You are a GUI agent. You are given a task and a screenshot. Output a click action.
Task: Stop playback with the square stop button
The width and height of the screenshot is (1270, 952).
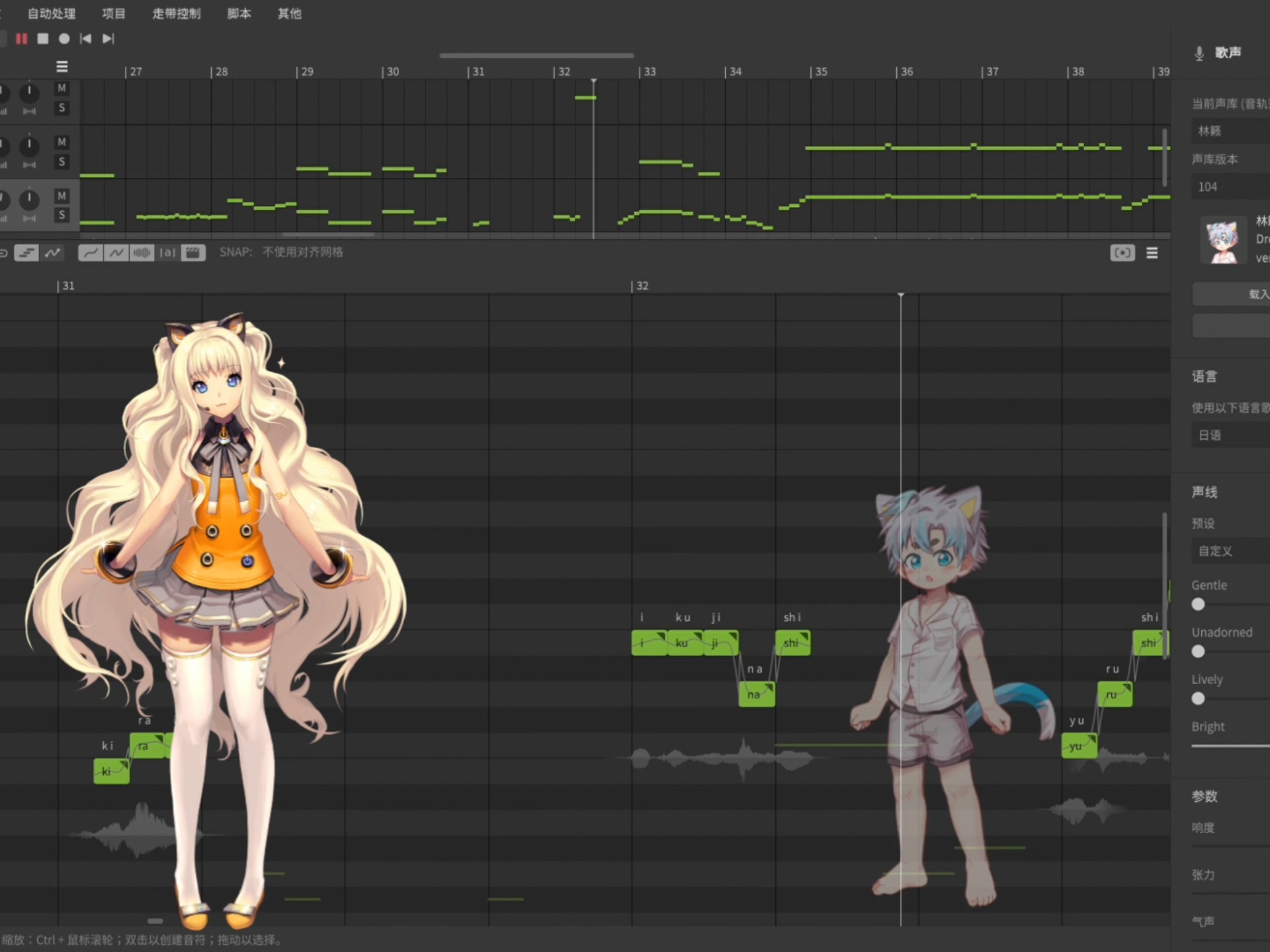[x=43, y=39]
